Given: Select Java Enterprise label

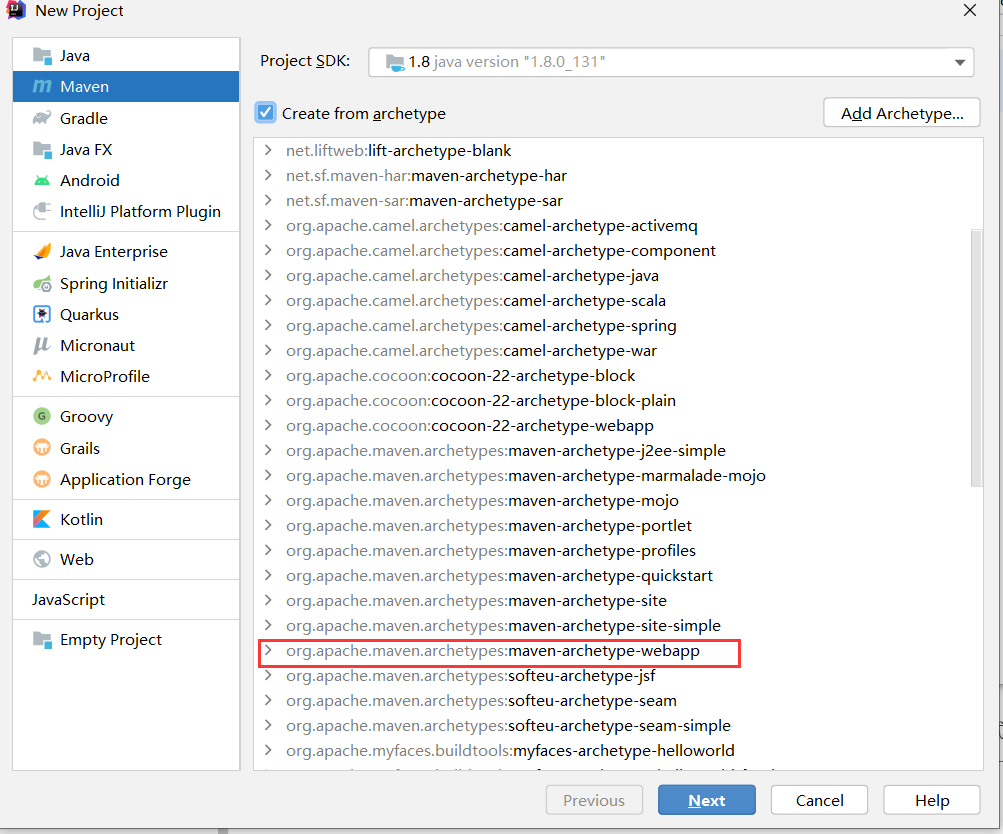Looking at the screenshot, I should 114,252.
